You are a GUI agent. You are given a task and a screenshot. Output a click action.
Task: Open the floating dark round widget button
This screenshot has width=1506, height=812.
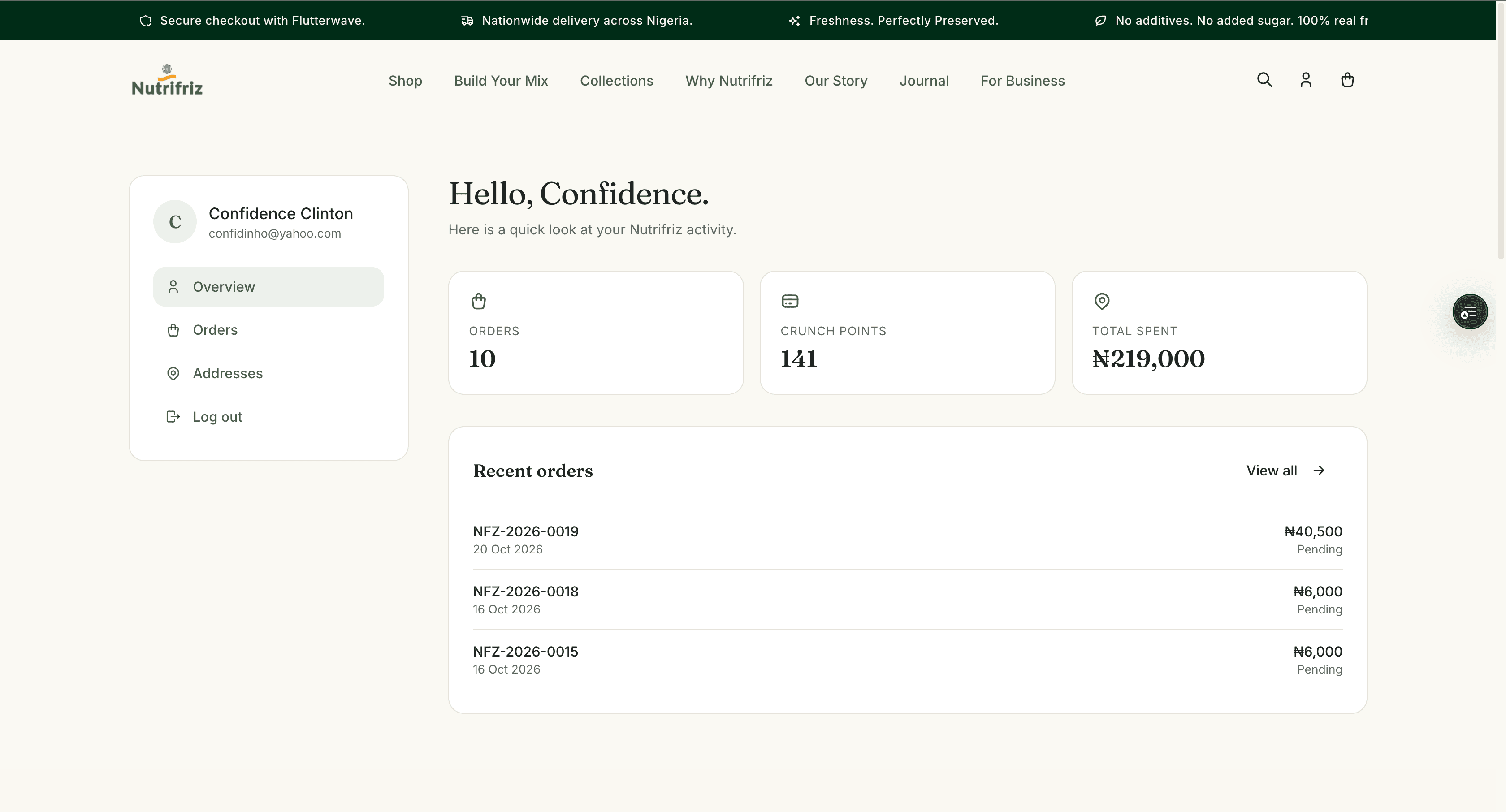click(1470, 311)
